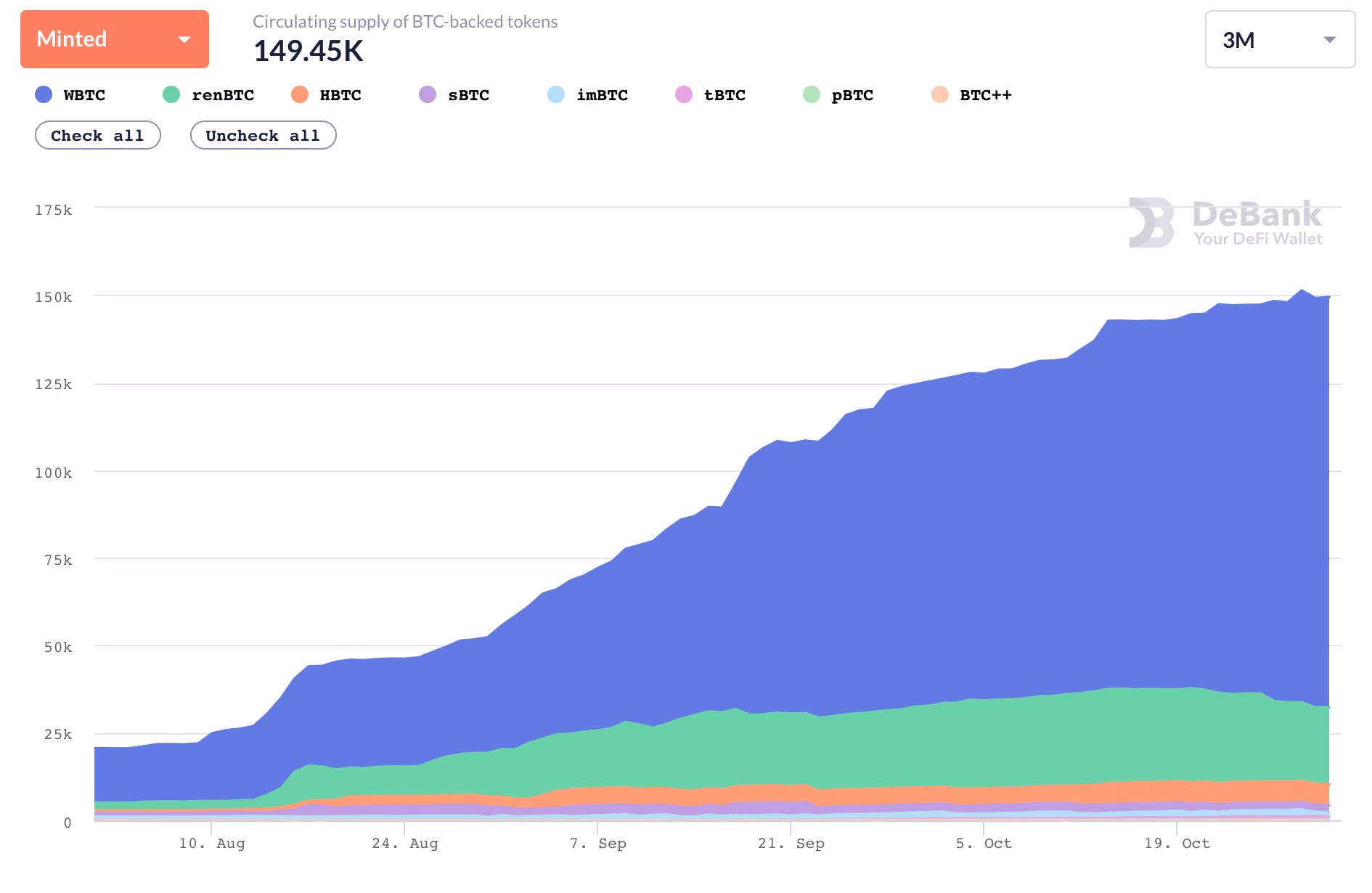Click the 149.45K total supply value

pos(309,51)
